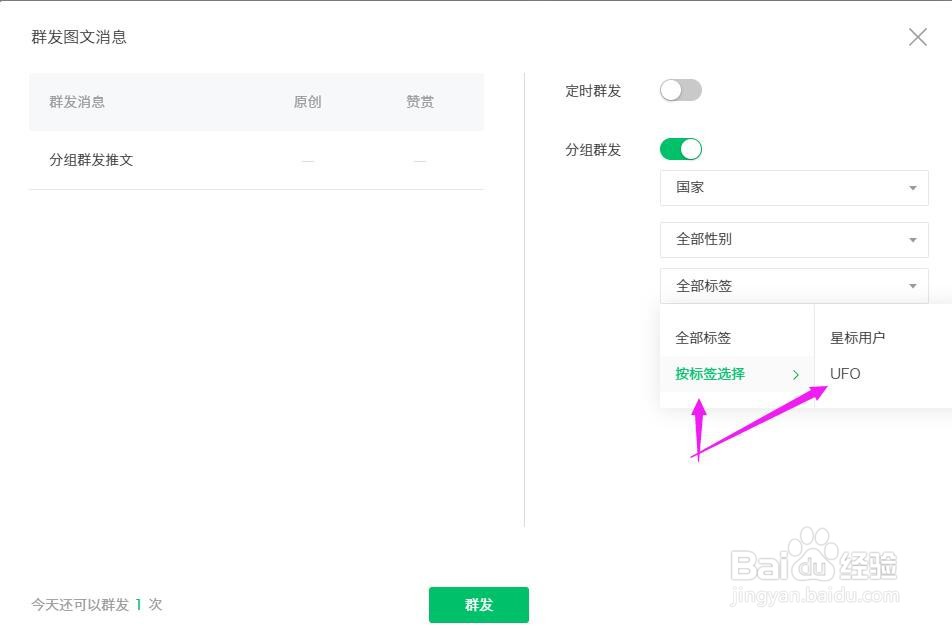Click the 群发消息 column header
This screenshot has width=952, height=629.
pyautogui.click(x=77, y=102)
